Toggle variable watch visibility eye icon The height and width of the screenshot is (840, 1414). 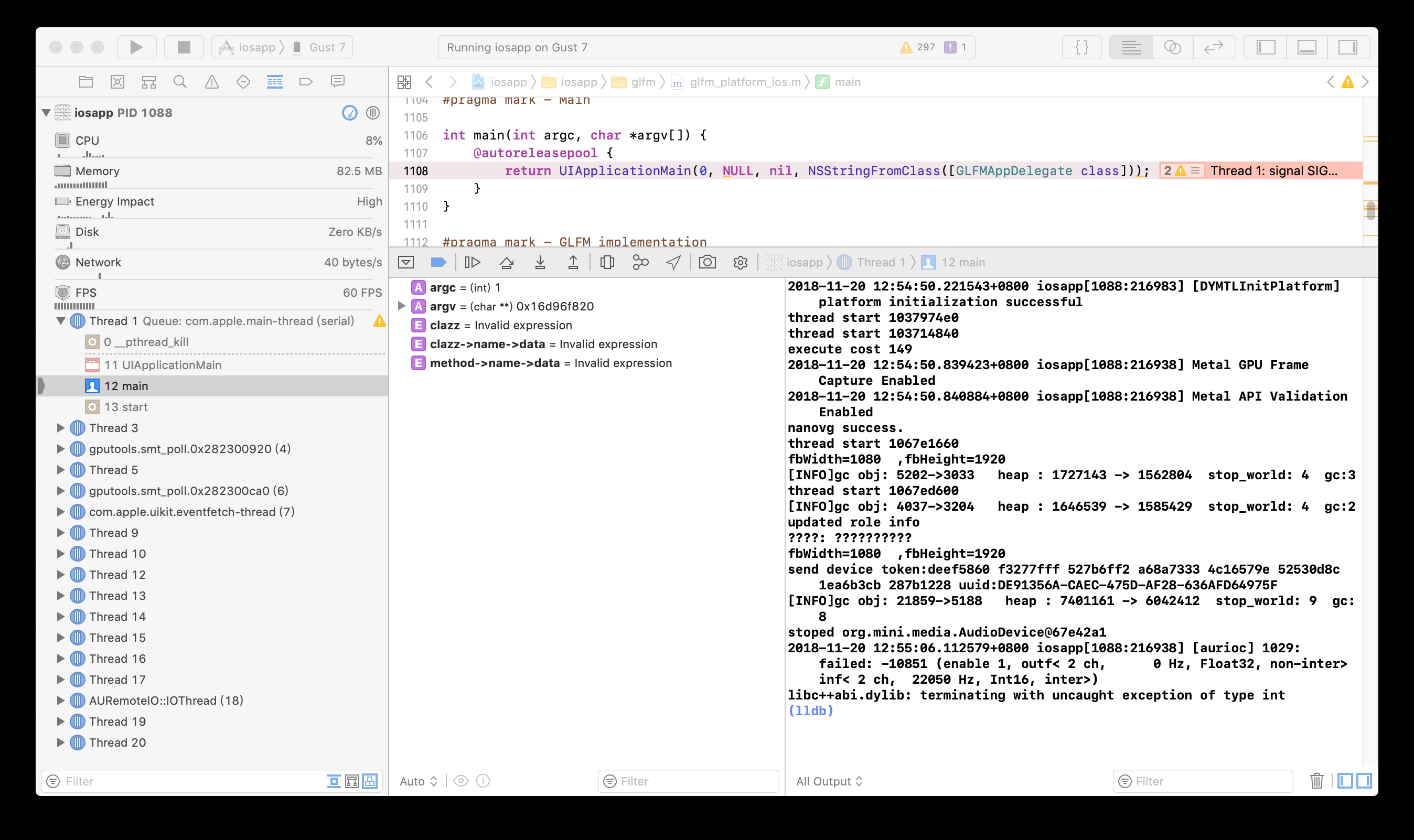pyautogui.click(x=462, y=781)
